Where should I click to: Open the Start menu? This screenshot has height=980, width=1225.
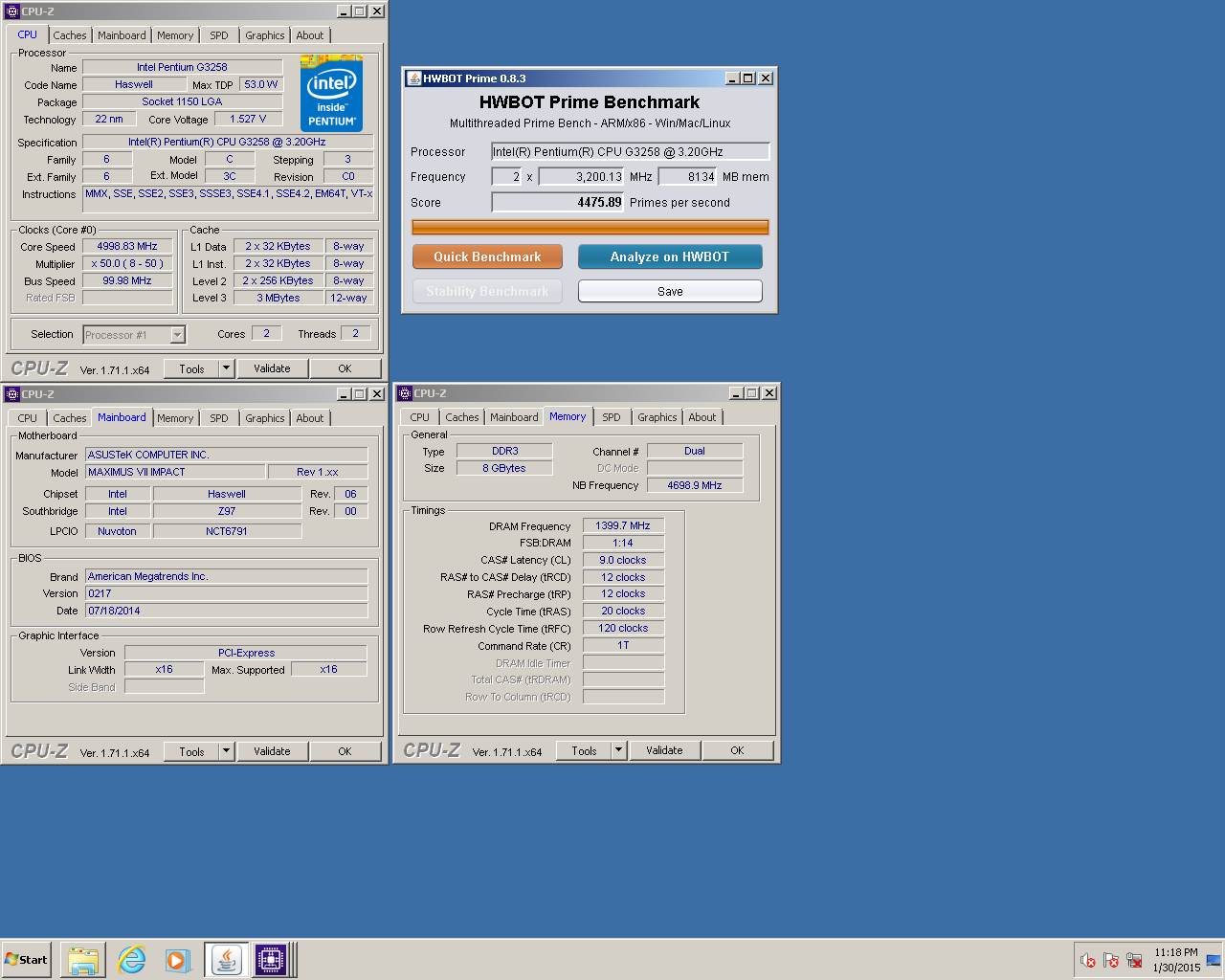[26, 960]
